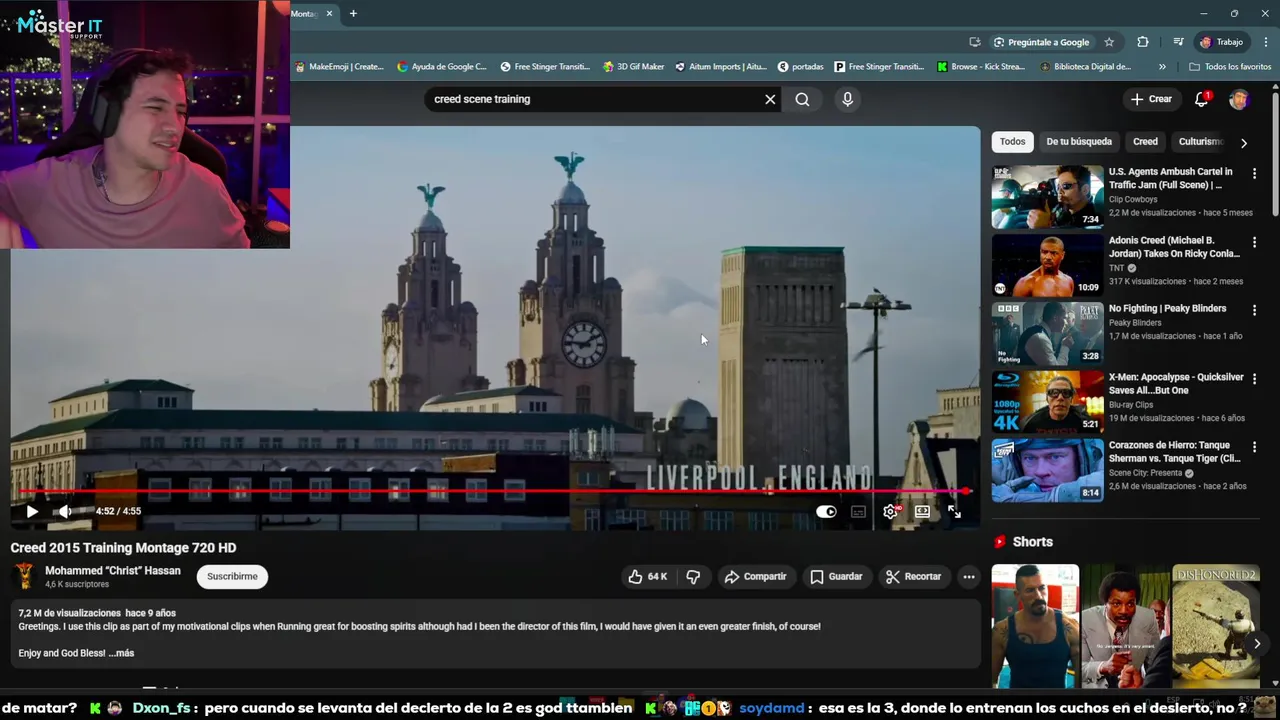Open the Adonis Creed Takes On Ricky Conlan thumbnail
The height and width of the screenshot is (720, 1280).
[1047, 265]
